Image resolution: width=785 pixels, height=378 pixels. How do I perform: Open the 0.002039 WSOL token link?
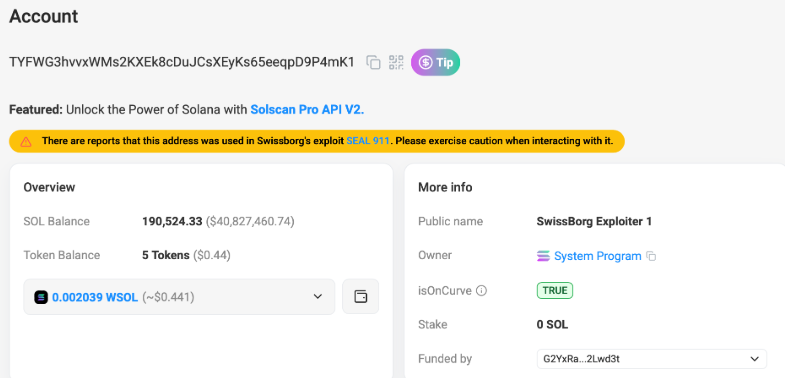(95, 297)
